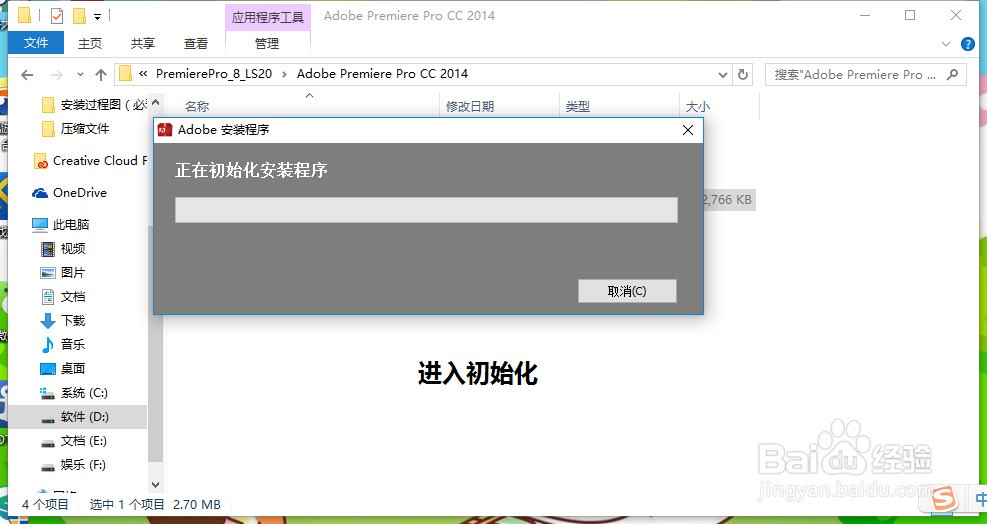Minimize the Explorer window
Screen dimensions: 987x524
[x=864, y=16]
